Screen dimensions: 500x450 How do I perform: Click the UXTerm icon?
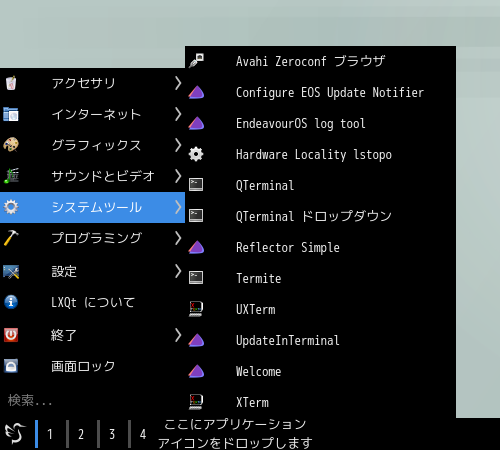click(x=196, y=309)
